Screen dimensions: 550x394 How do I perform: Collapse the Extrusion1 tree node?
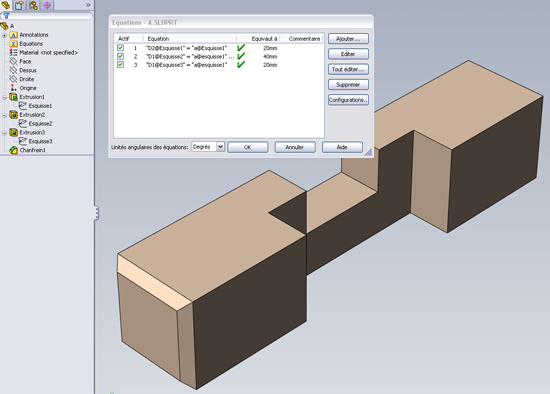point(4,97)
